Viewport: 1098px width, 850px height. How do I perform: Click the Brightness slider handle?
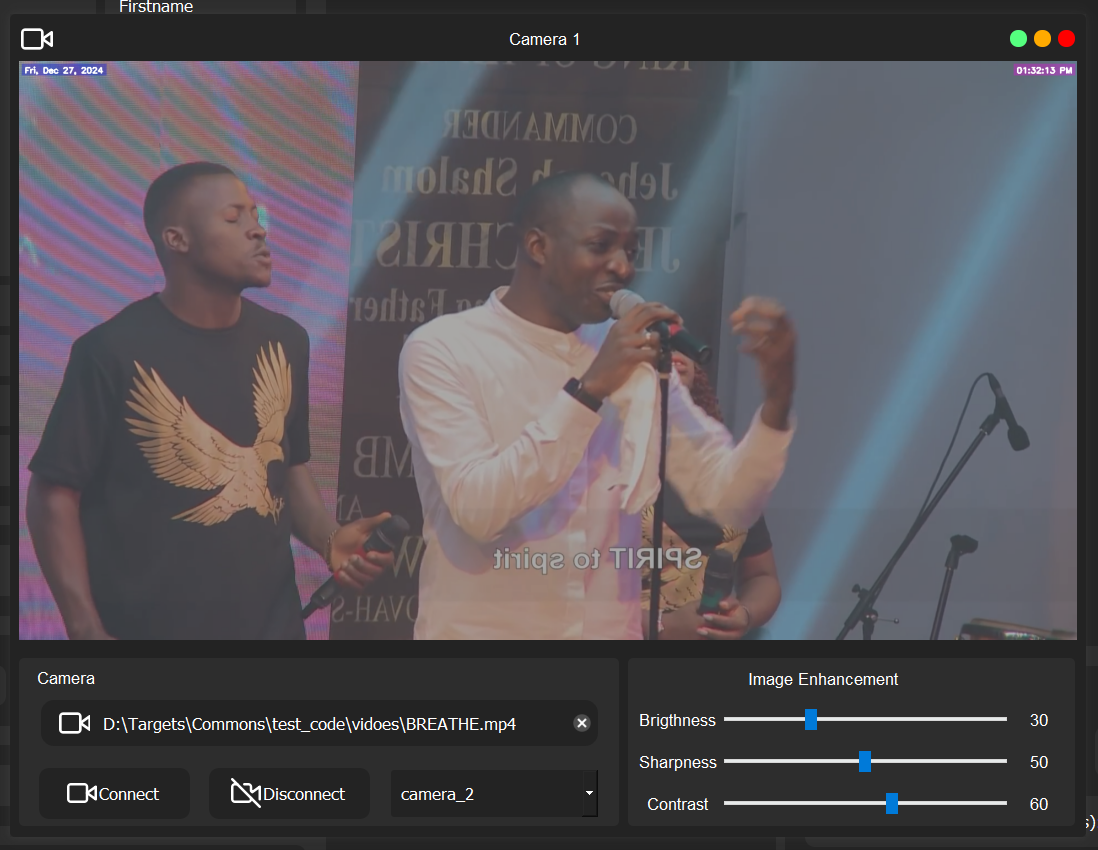[811, 719]
